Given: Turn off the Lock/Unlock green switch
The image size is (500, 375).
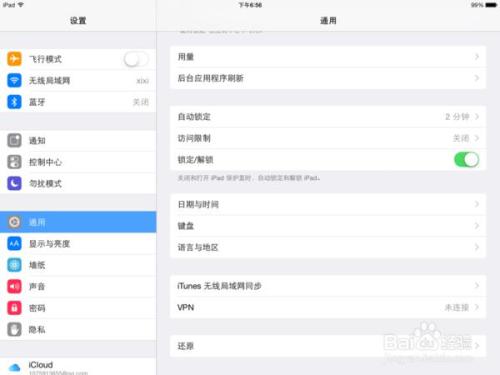Looking at the screenshot, I should (x=467, y=160).
